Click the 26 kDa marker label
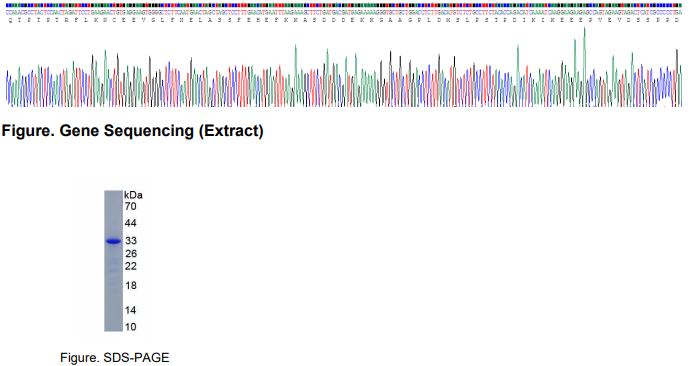Image resolution: width=695 pixels, height=366 pixels. click(x=131, y=254)
